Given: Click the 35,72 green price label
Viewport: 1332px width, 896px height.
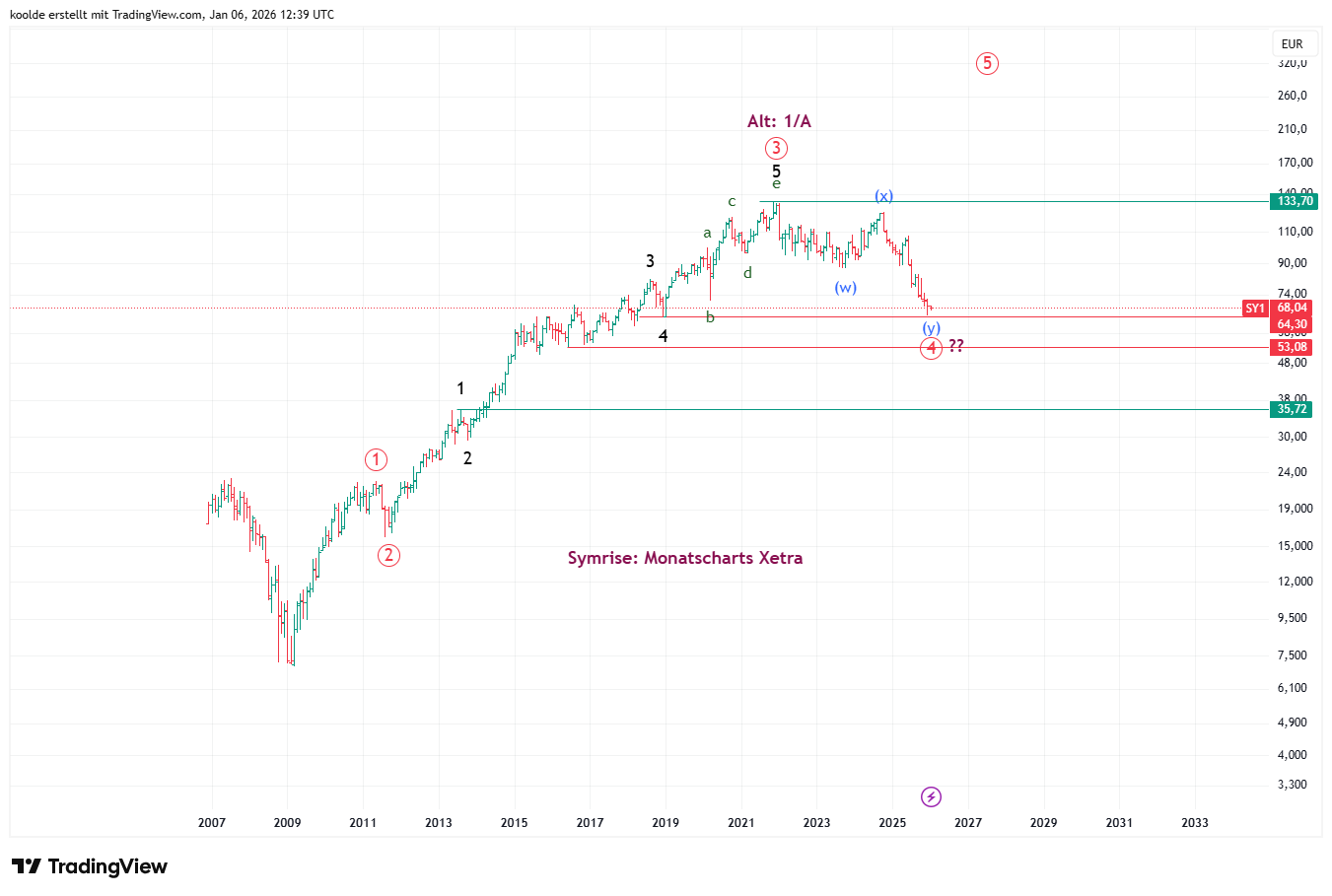Looking at the screenshot, I should 1292,409.
